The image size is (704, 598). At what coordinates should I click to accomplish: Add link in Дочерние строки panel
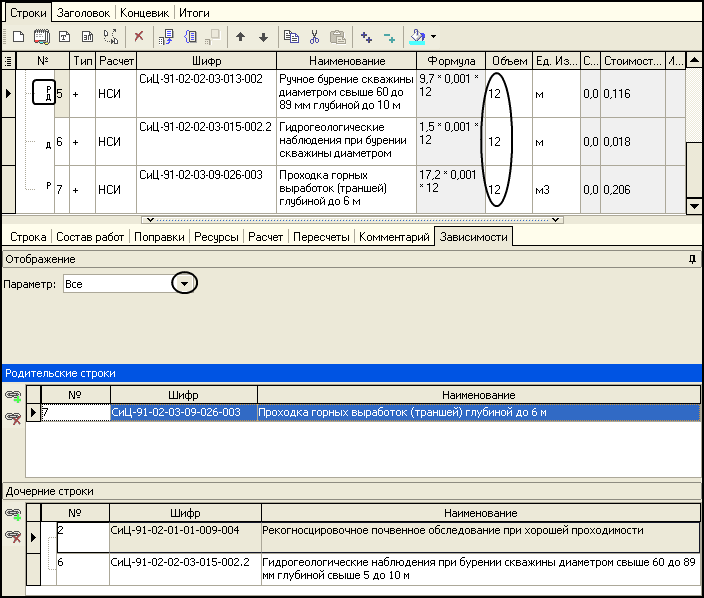tap(13, 514)
